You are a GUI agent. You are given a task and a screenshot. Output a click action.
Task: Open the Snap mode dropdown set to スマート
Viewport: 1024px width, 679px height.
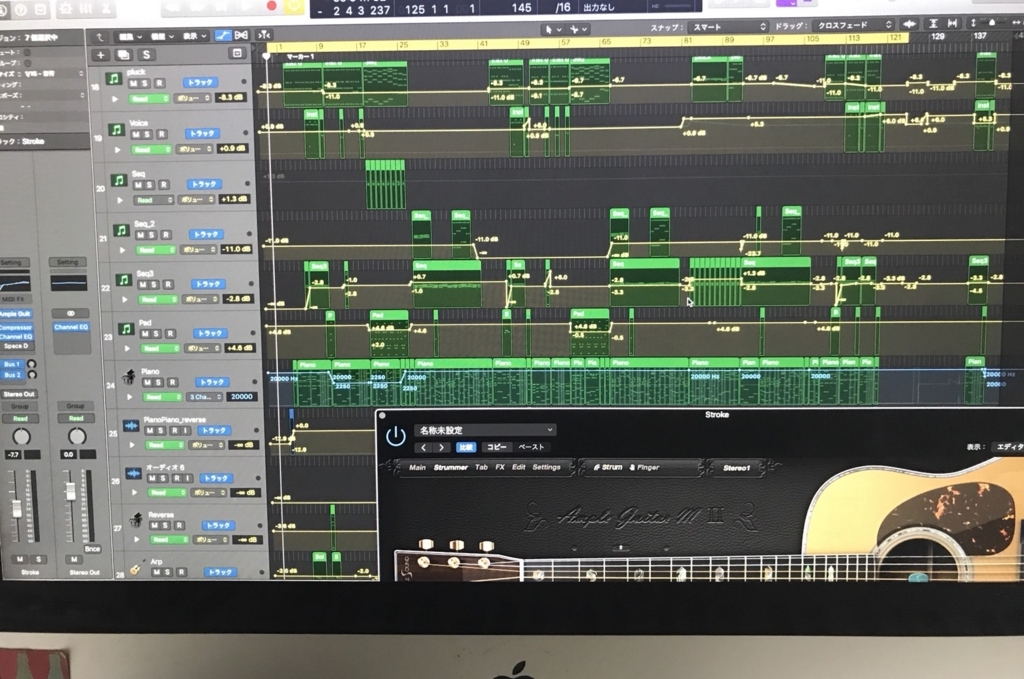pos(728,27)
